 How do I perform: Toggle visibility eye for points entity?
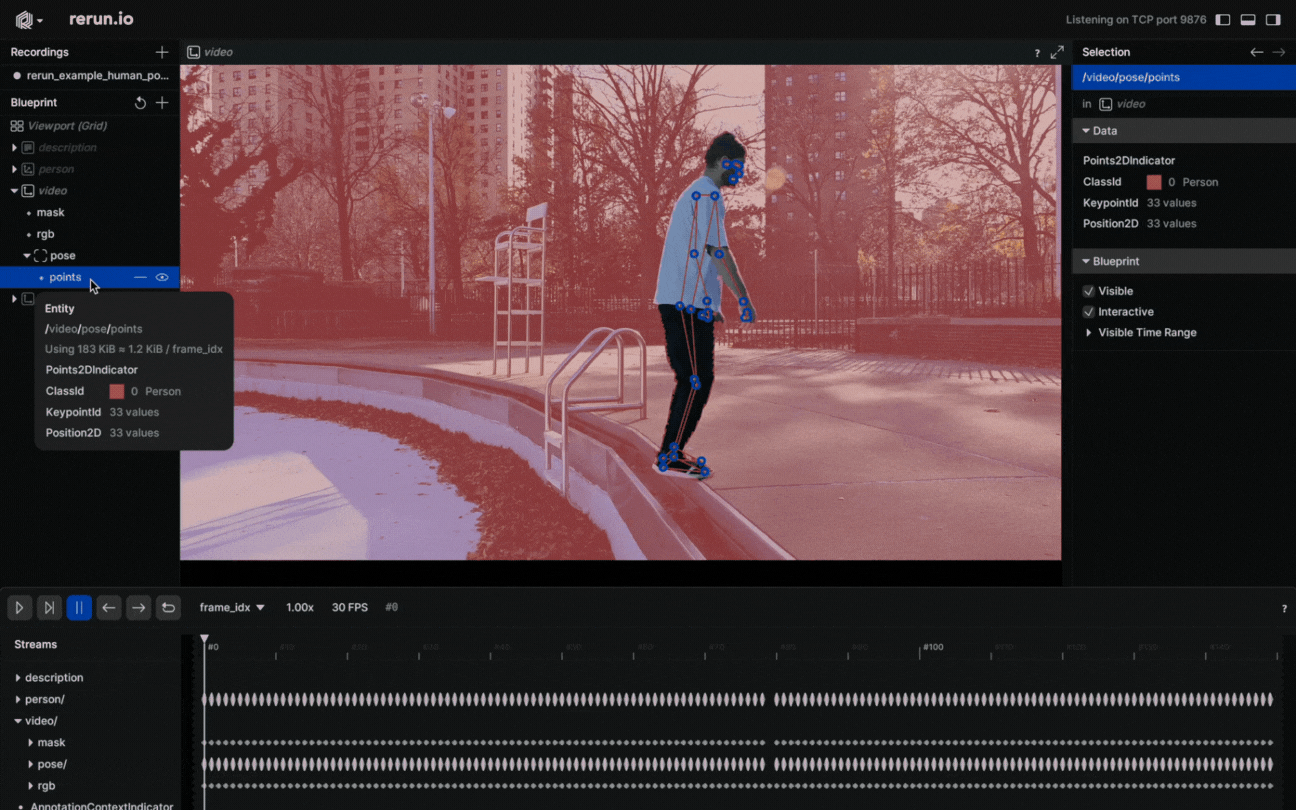[x=162, y=277]
